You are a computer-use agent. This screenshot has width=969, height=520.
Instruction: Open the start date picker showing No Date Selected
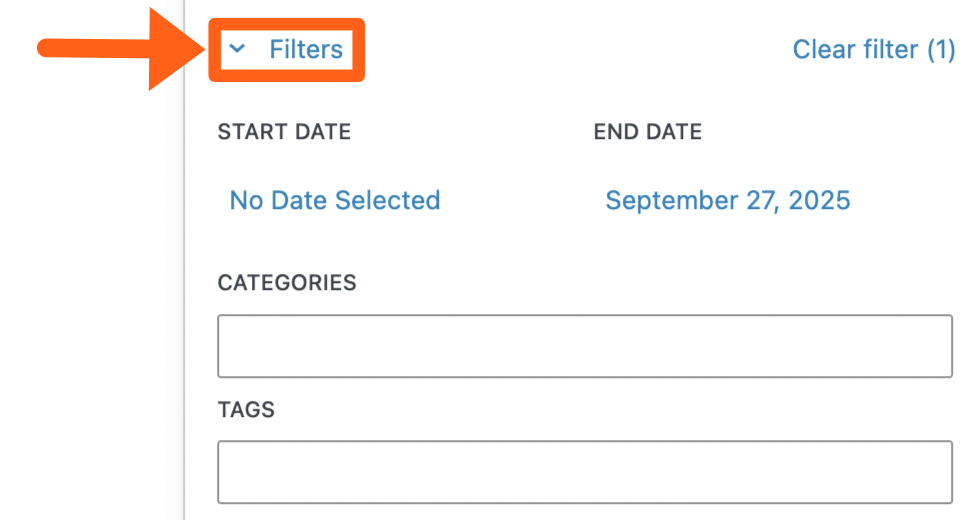335,200
